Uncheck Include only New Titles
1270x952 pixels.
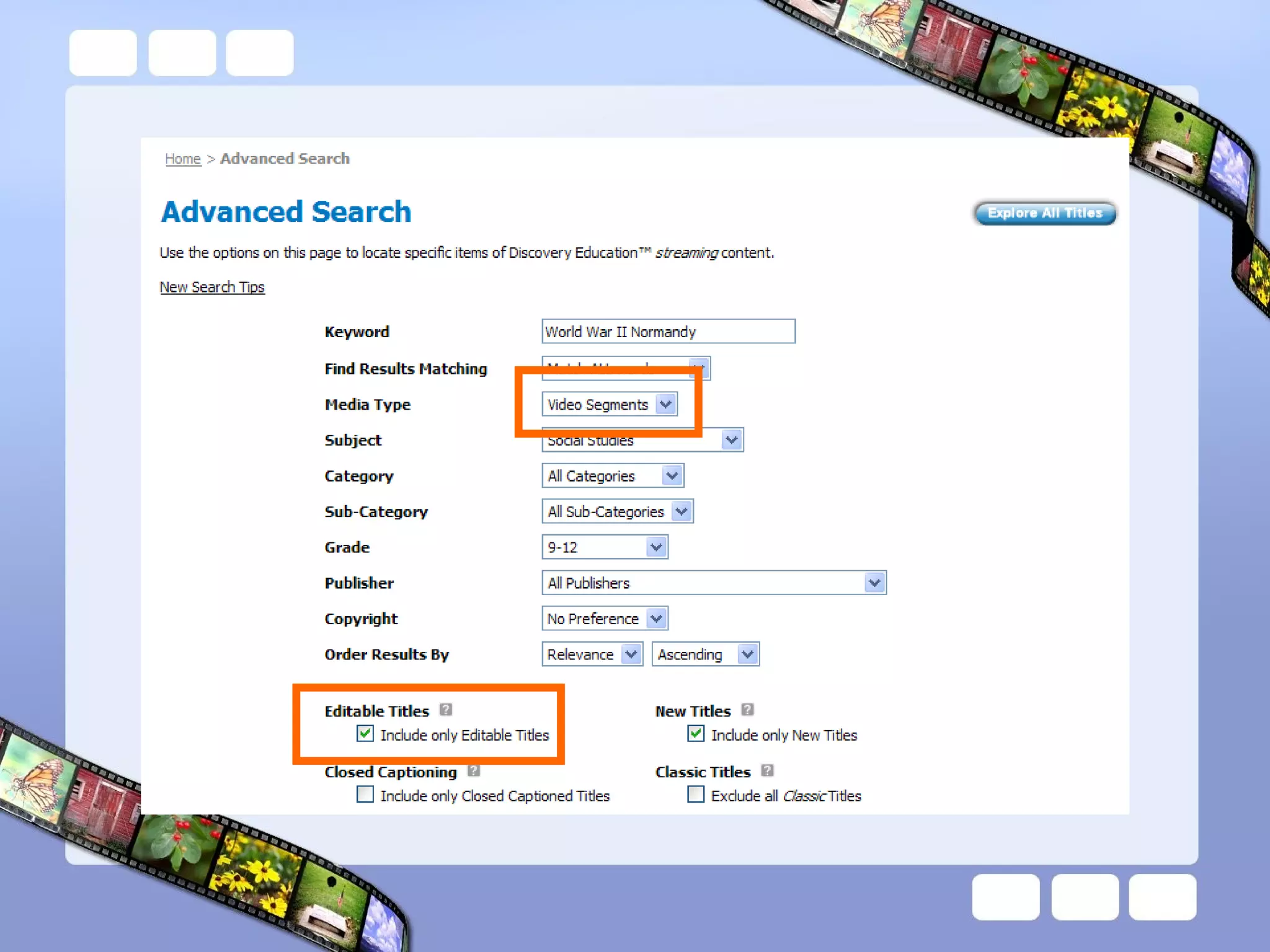pyautogui.click(x=696, y=734)
